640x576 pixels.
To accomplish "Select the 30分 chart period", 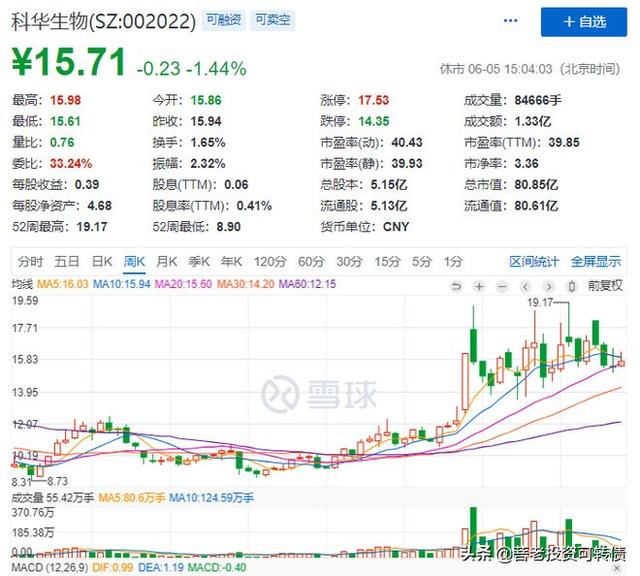I will click(349, 261).
